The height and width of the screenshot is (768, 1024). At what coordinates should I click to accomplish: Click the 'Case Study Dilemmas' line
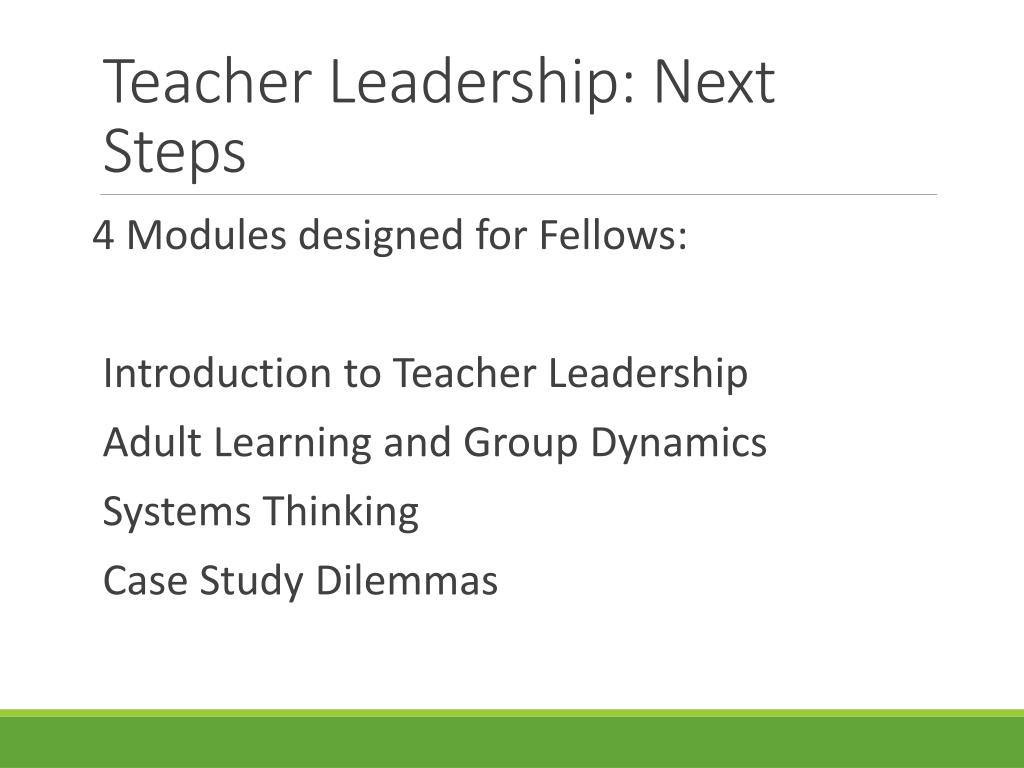click(300, 581)
